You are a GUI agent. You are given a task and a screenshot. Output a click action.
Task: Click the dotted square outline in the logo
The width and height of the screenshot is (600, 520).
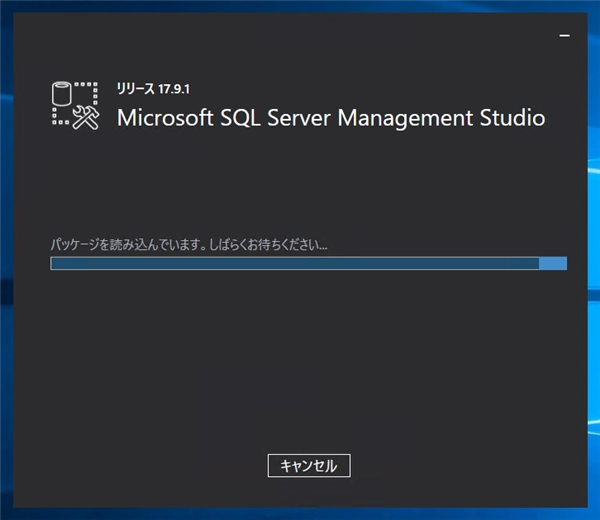86,91
